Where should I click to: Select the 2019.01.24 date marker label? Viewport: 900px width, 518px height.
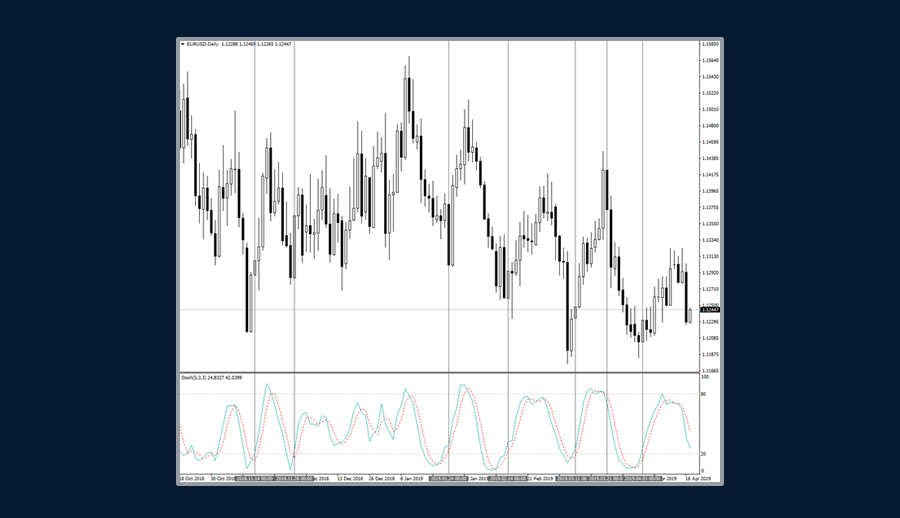[x=449, y=479]
